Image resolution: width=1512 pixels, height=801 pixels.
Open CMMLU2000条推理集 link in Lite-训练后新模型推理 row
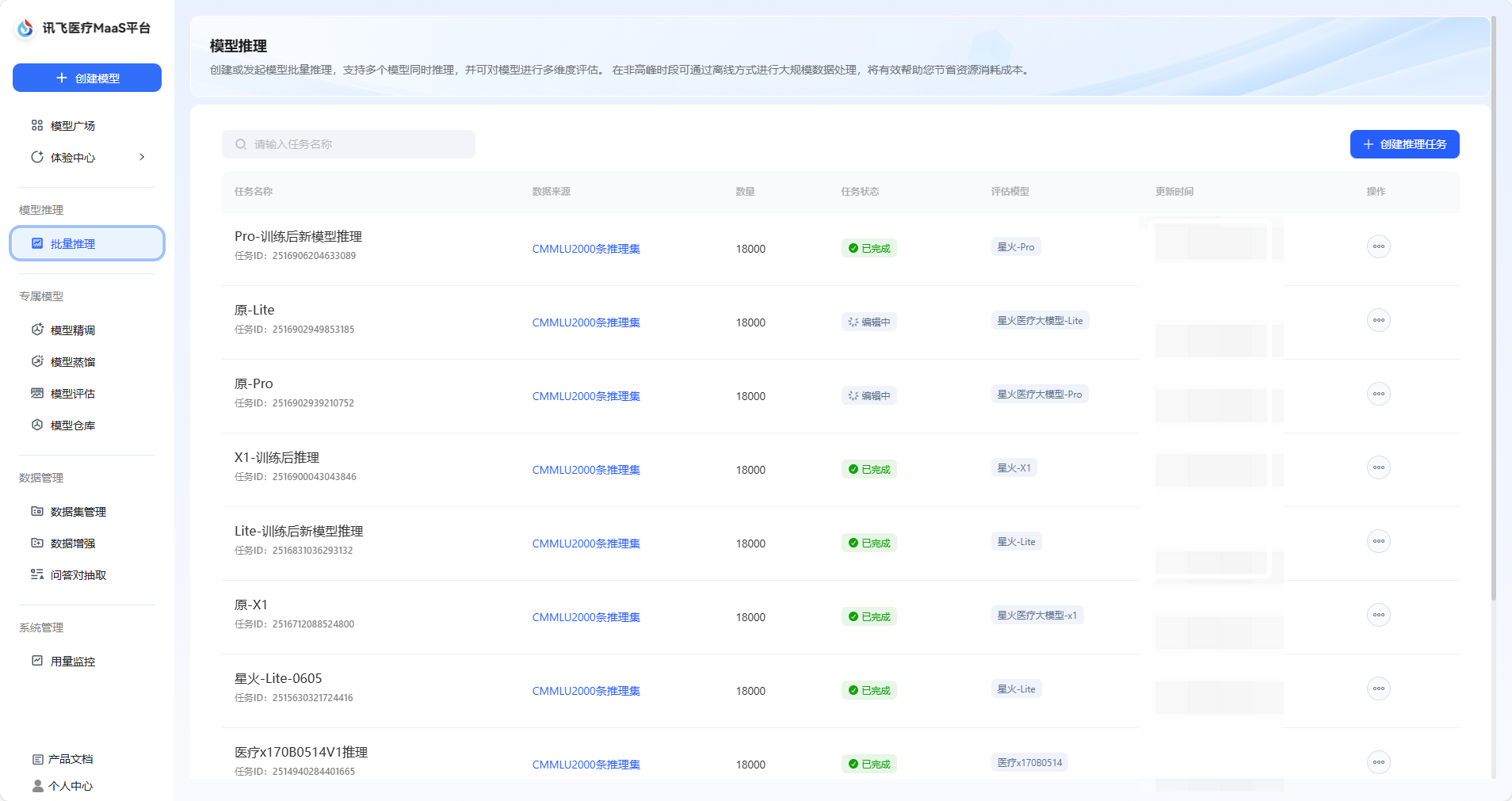pos(586,544)
